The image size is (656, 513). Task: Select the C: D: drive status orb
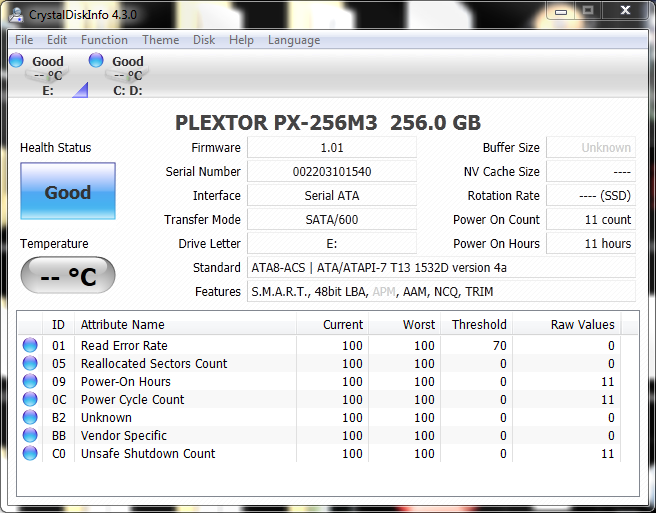(96, 61)
